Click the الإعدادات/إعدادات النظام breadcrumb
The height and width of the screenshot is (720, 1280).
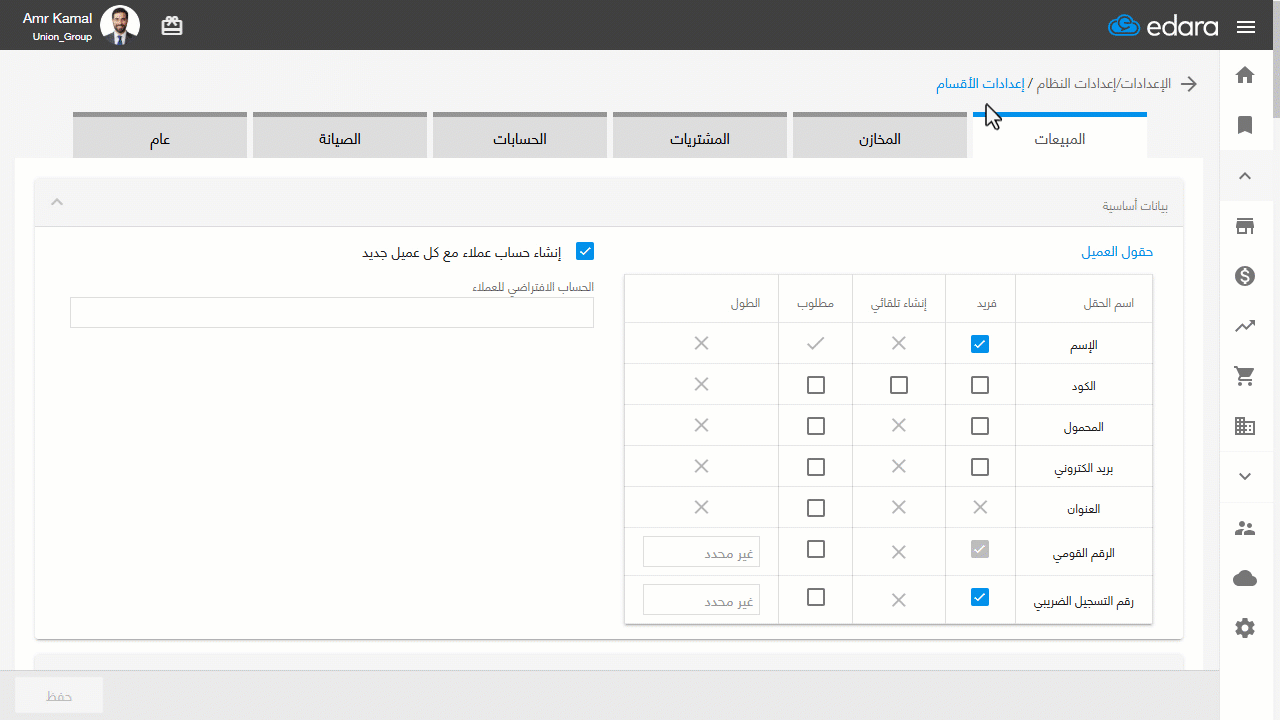[1101, 84]
